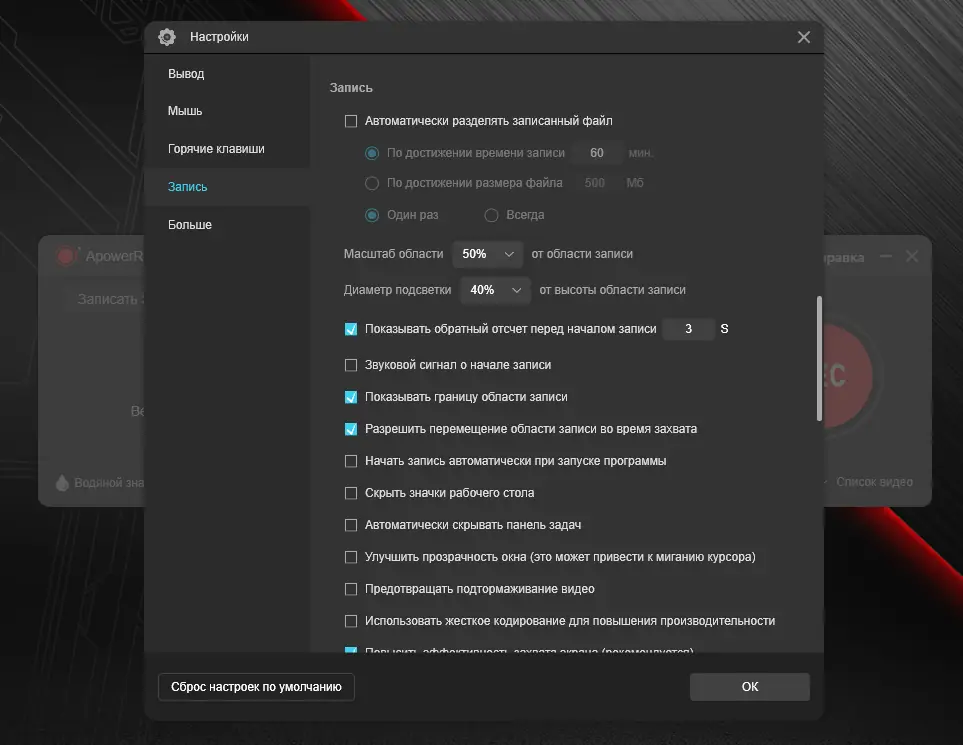Confirm settings with the OK button
The height and width of the screenshot is (745, 963).
749,687
